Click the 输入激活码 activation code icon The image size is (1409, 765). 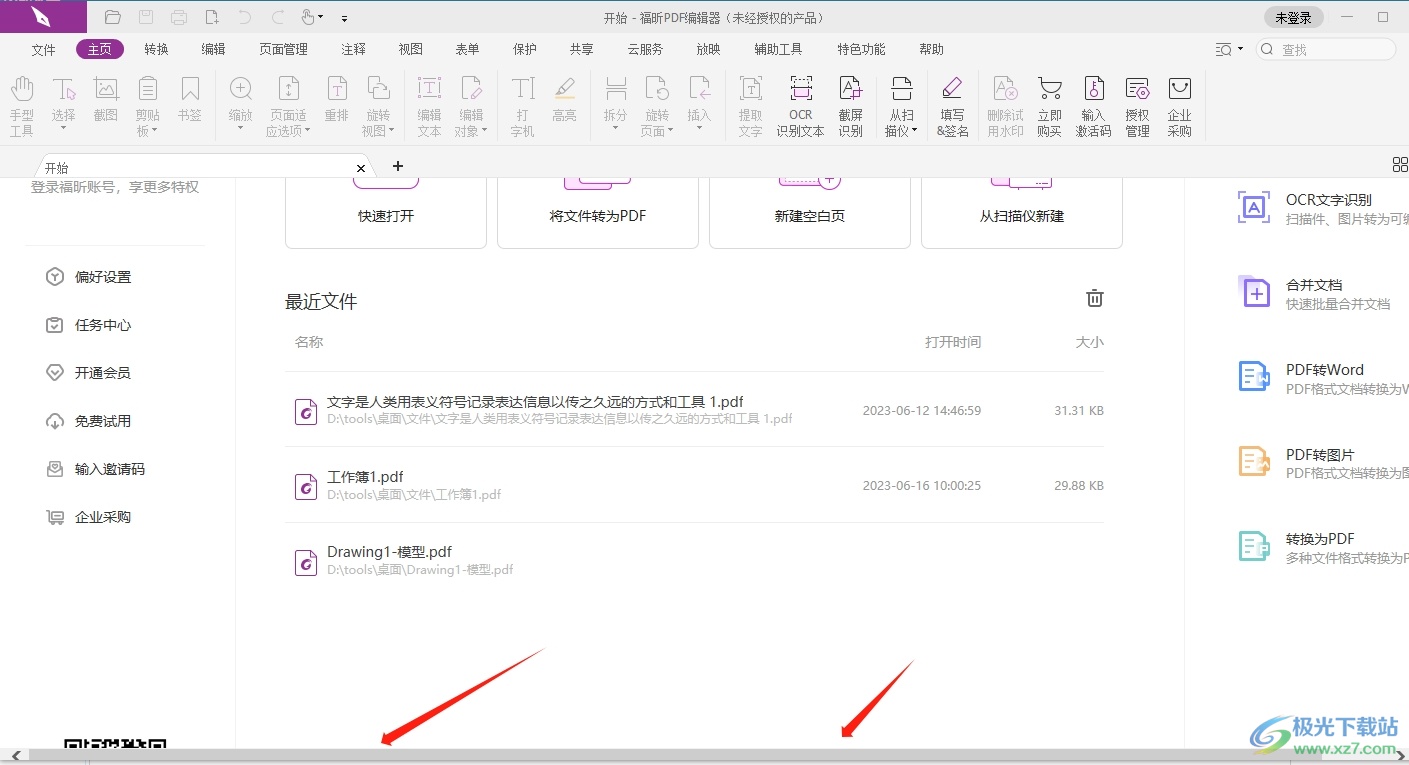coord(1093,106)
